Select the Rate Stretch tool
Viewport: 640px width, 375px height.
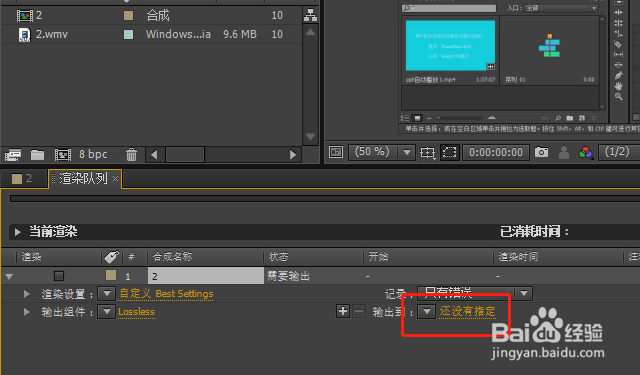(618, 33)
